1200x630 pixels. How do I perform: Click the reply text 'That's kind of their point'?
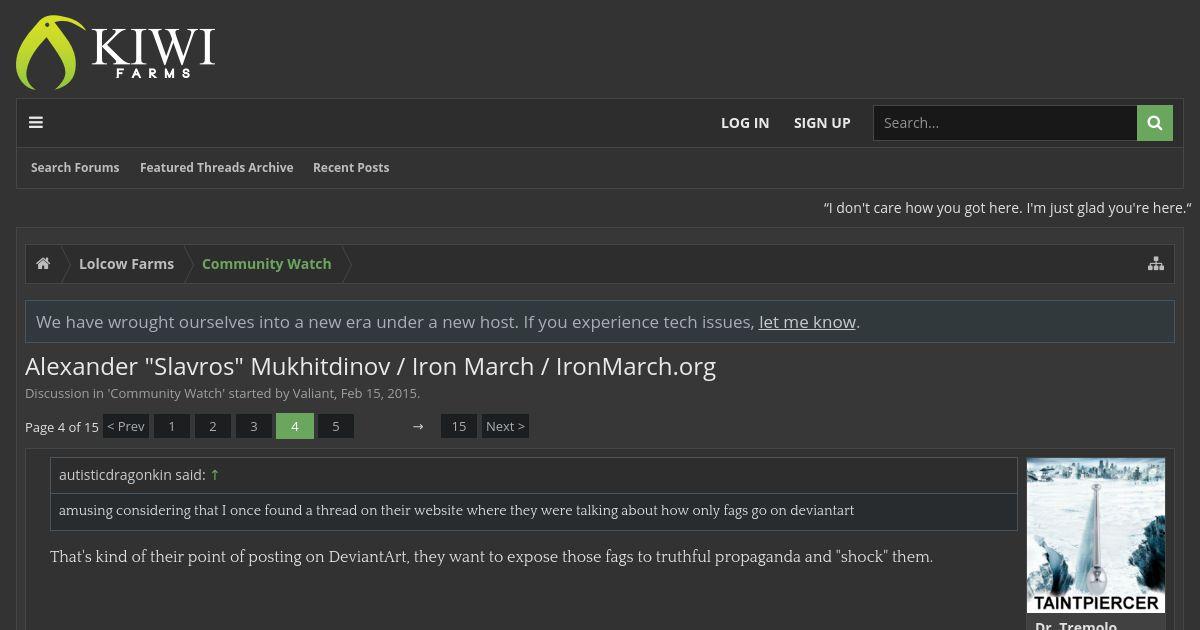[x=491, y=556]
